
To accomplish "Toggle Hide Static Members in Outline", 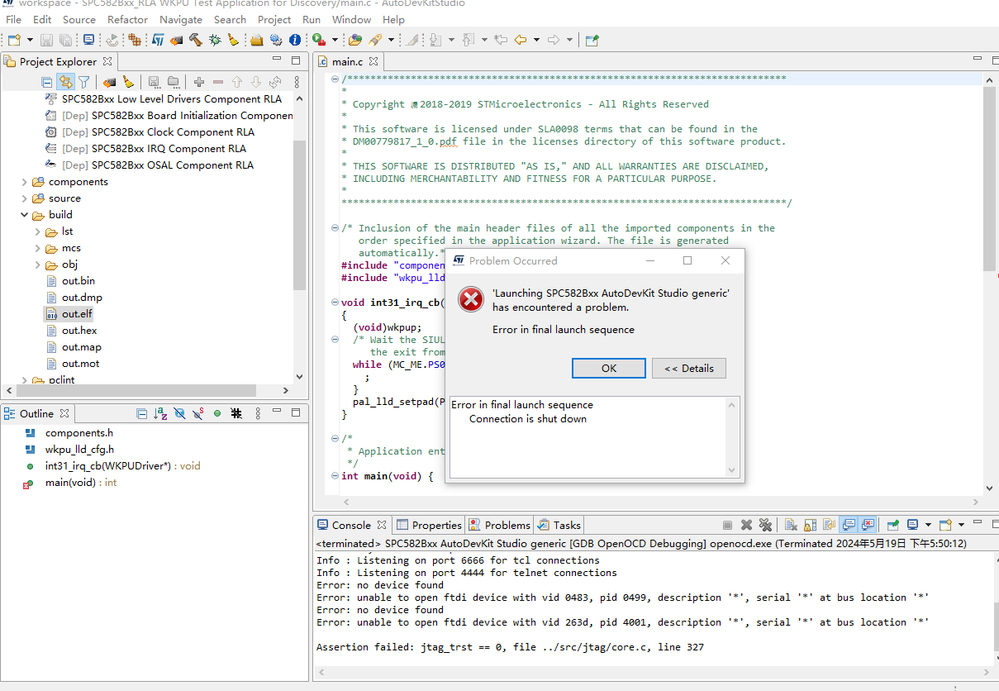I will [198, 414].
